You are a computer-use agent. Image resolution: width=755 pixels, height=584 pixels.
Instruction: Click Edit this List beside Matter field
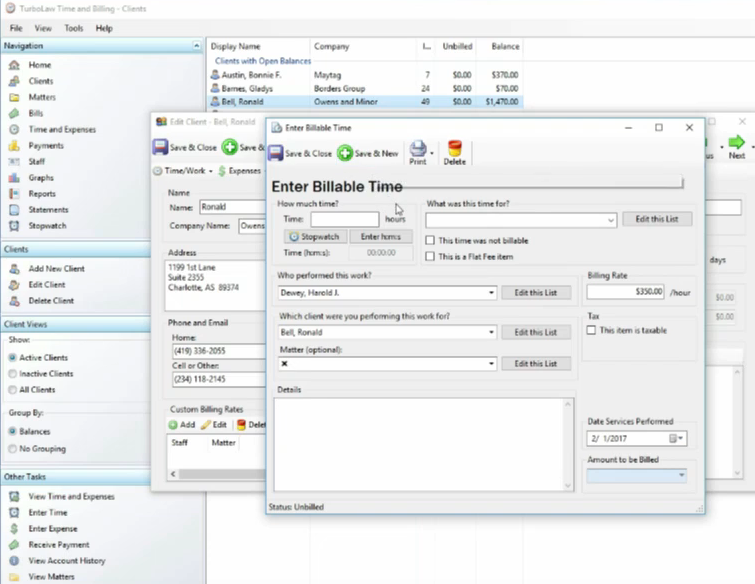tap(536, 363)
